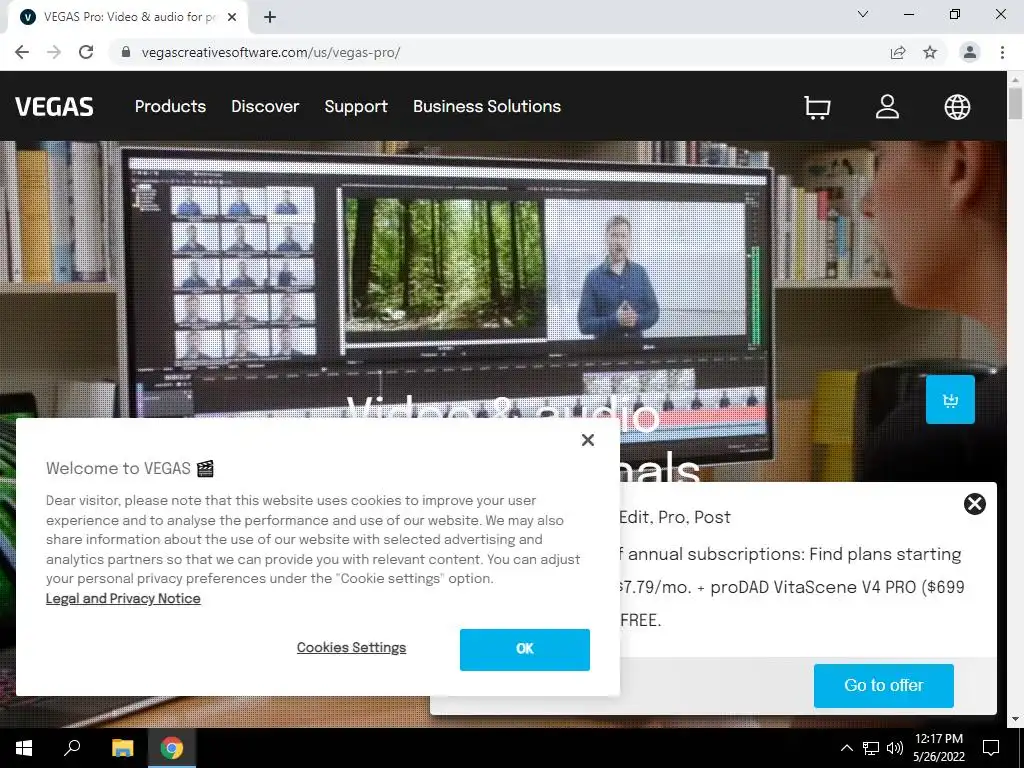Dismiss the Edit, Pro, Post offer popup
1024x768 pixels.
pyautogui.click(x=974, y=504)
